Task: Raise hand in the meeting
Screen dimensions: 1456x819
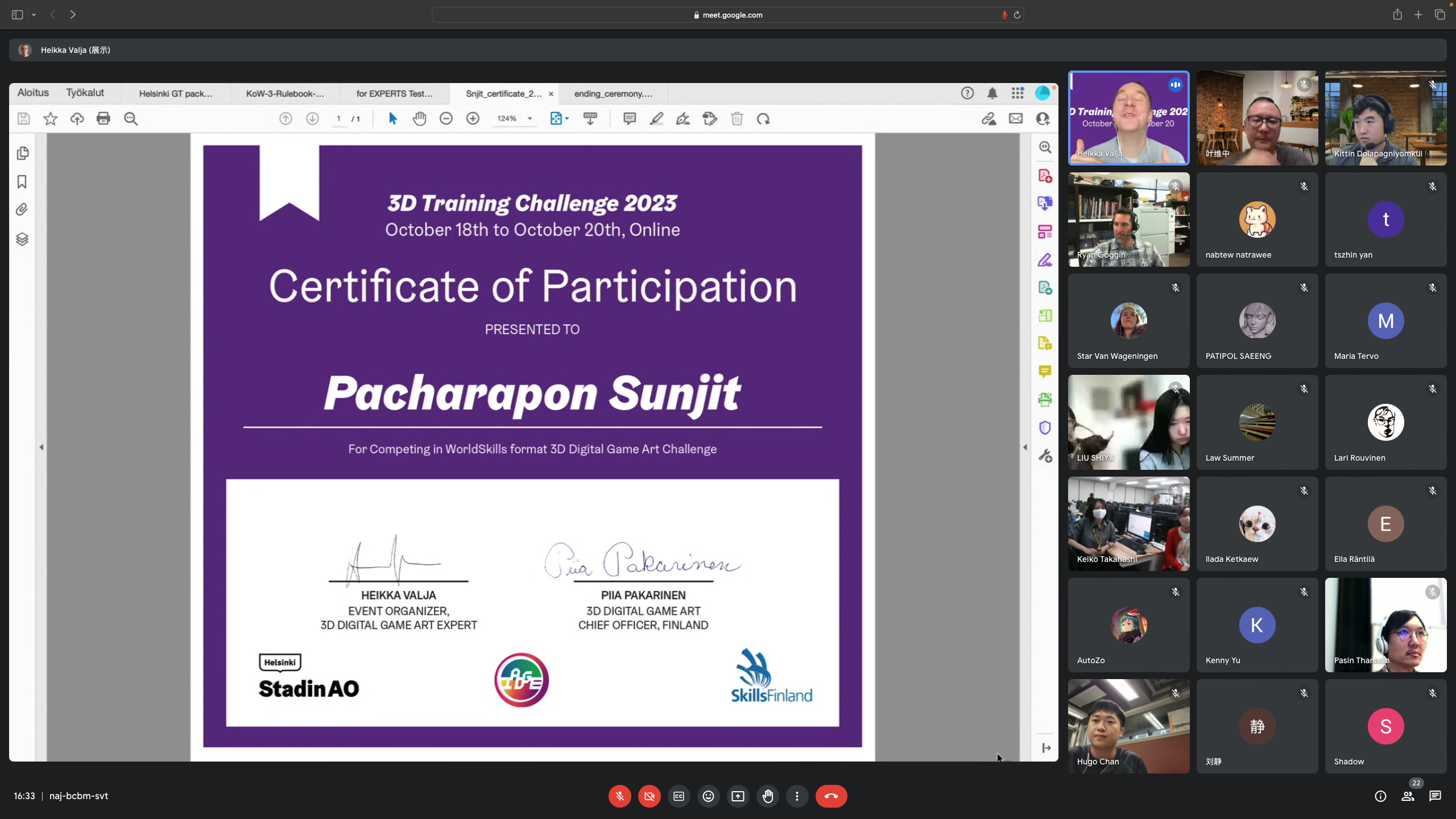Action: tap(768, 796)
